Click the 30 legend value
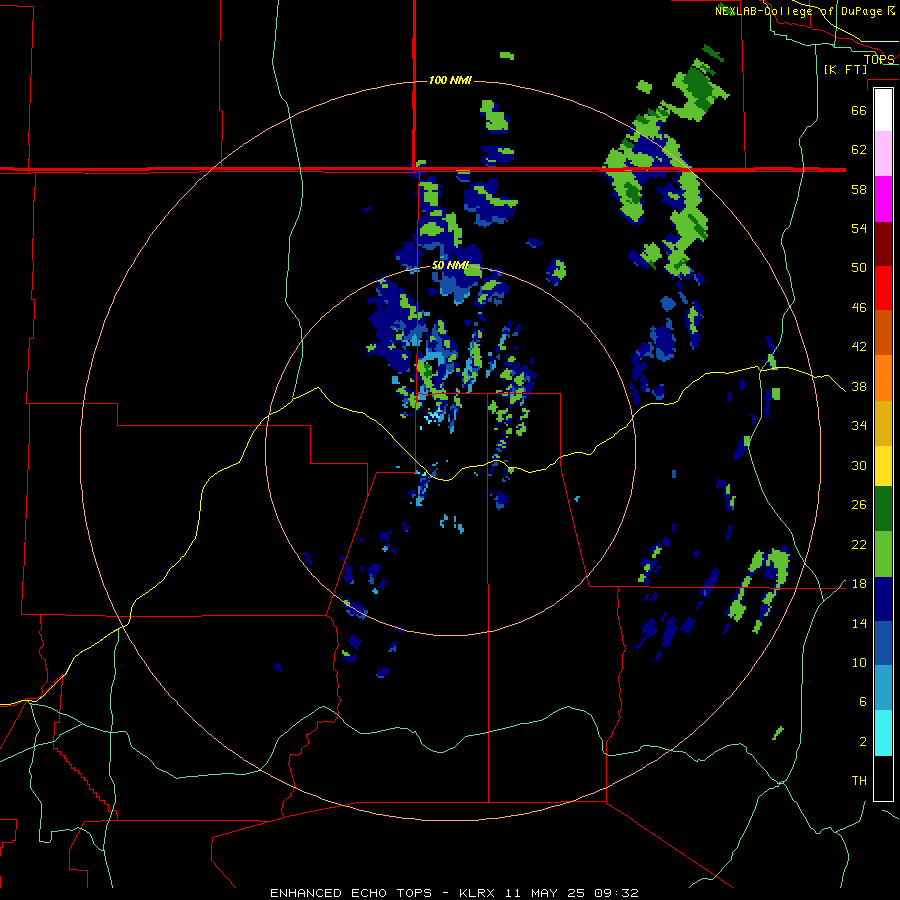The height and width of the screenshot is (900, 900). (x=859, y=465)
